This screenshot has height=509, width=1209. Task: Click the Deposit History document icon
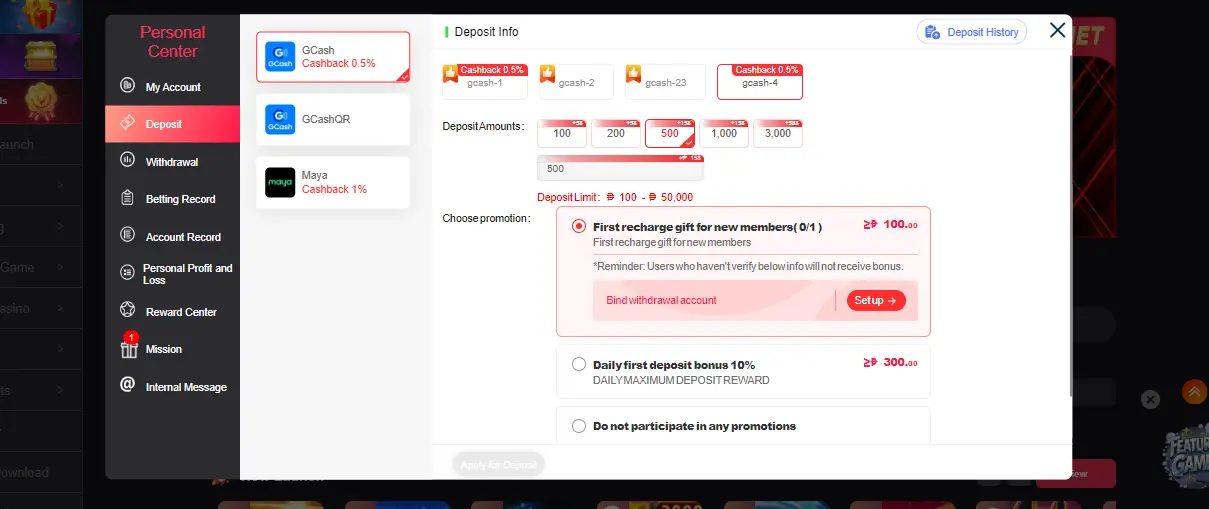pyautogui.click(x=932, y=32)
